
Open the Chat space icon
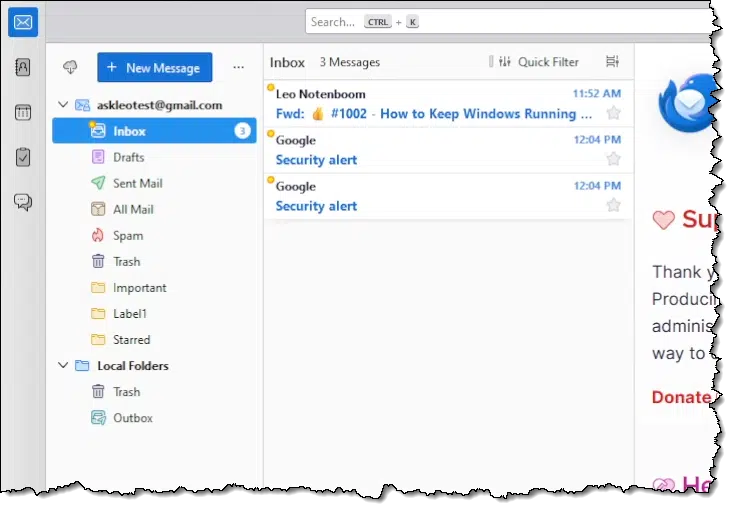pos(23,202)
